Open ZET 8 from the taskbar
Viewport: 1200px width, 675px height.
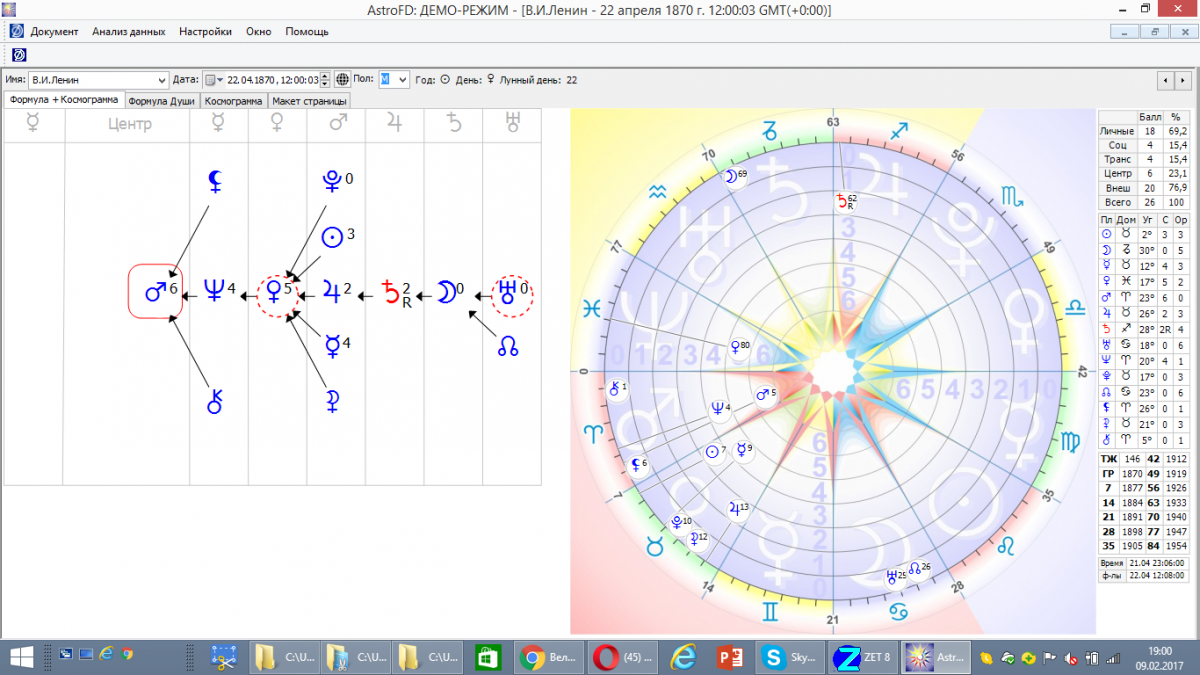[862, 657]
